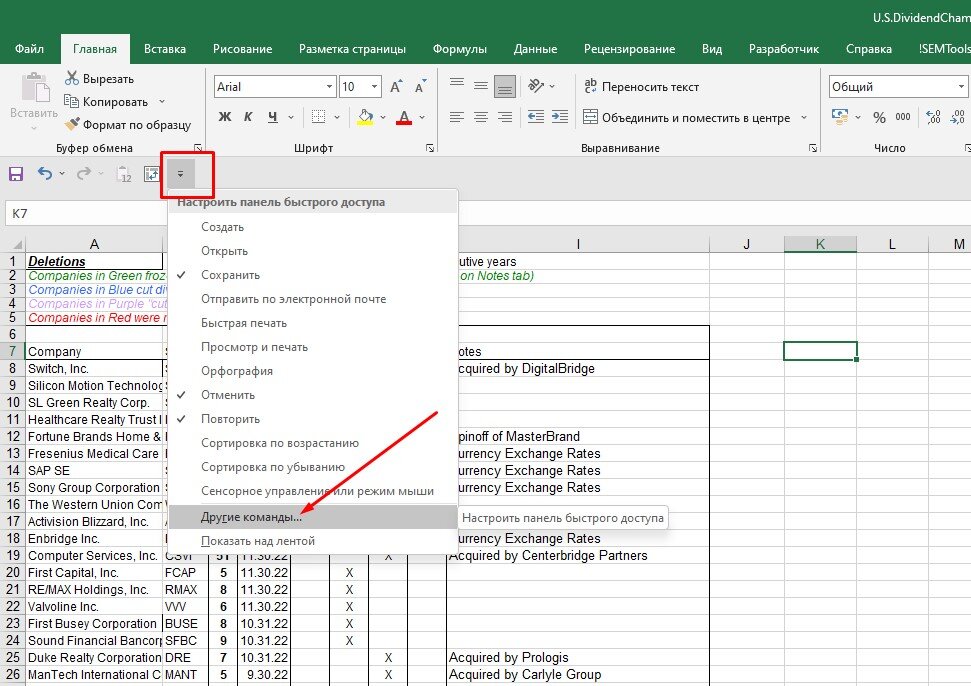Expand the Copy button dropdown arrow
Viewport: 971px width, 686px height.
tap(162, 102)
